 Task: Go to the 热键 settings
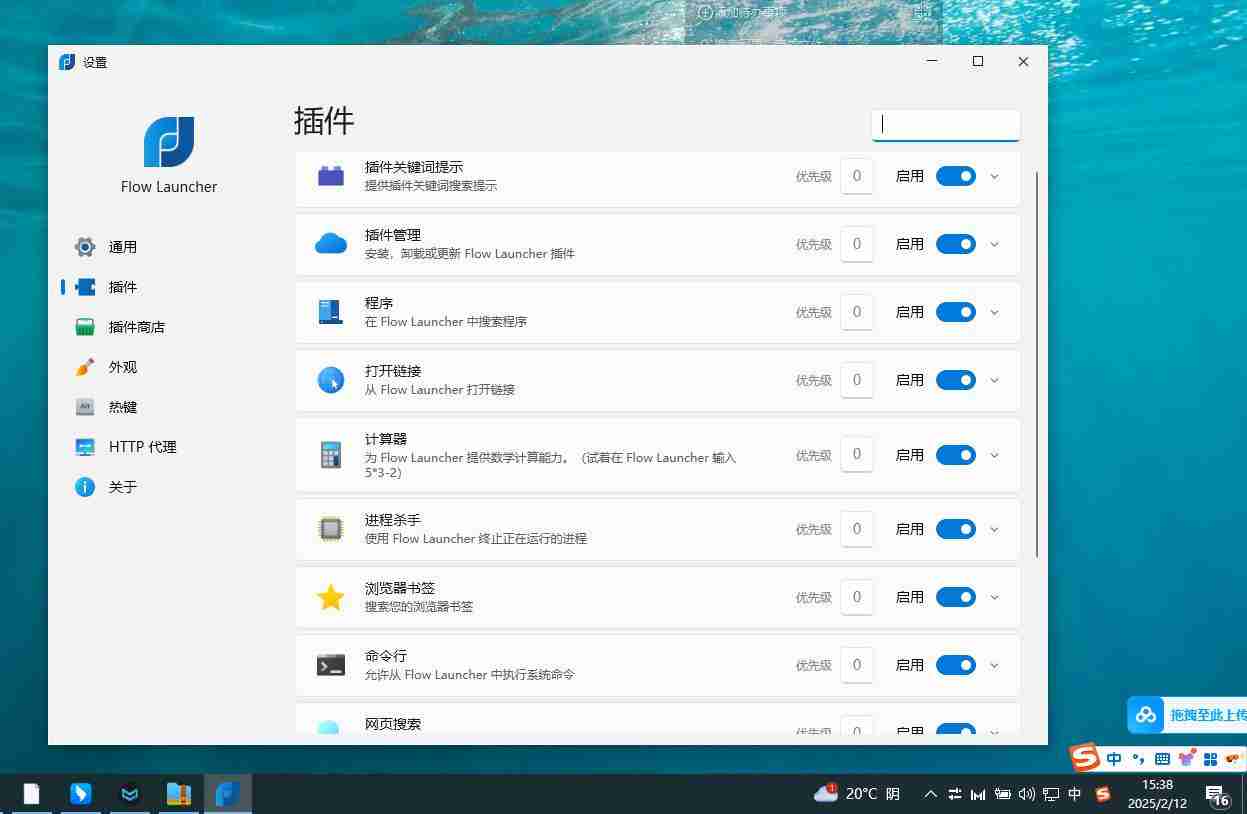tap(122, 407)
